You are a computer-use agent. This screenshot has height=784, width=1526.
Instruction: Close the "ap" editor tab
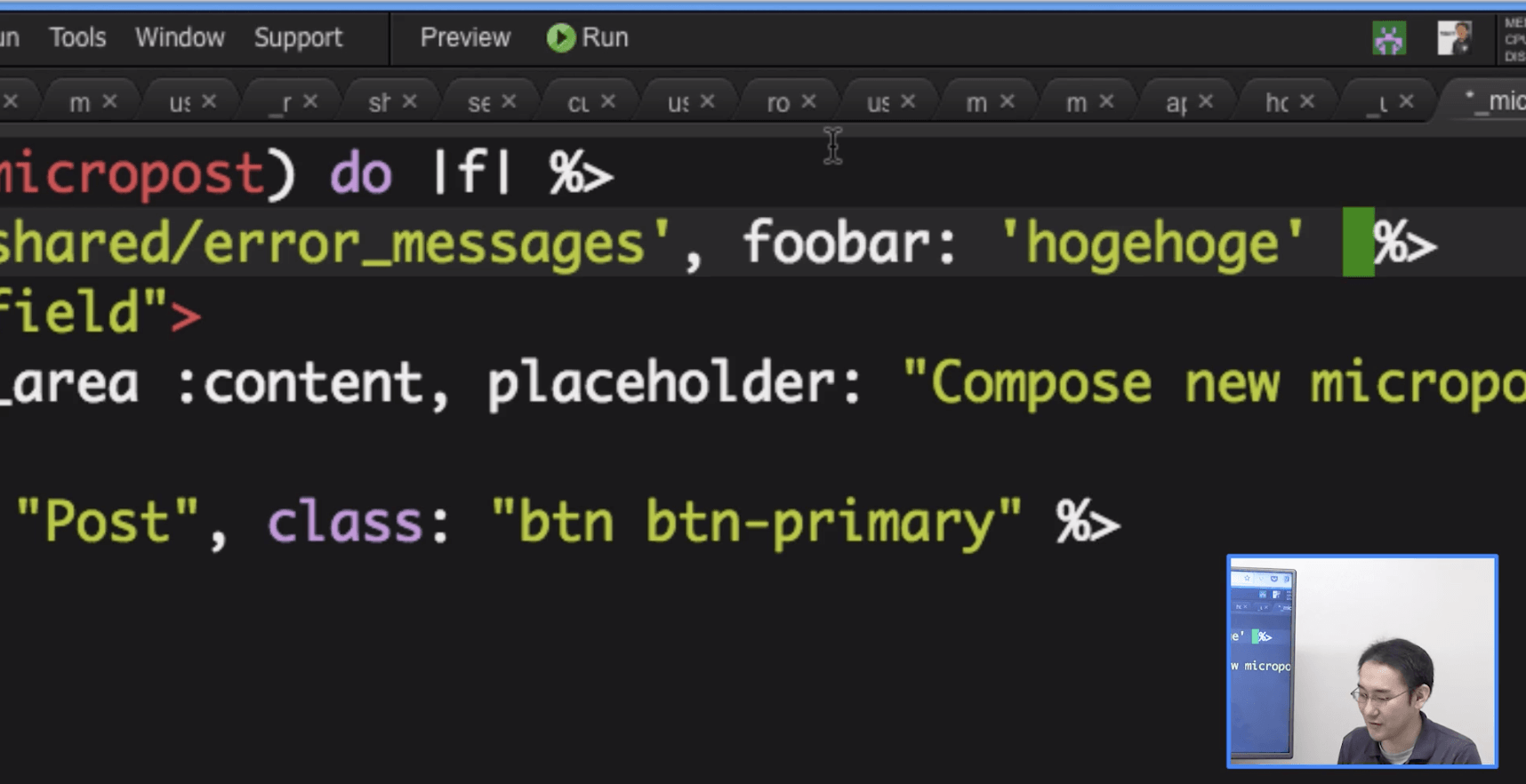[x=1206, y=102]
